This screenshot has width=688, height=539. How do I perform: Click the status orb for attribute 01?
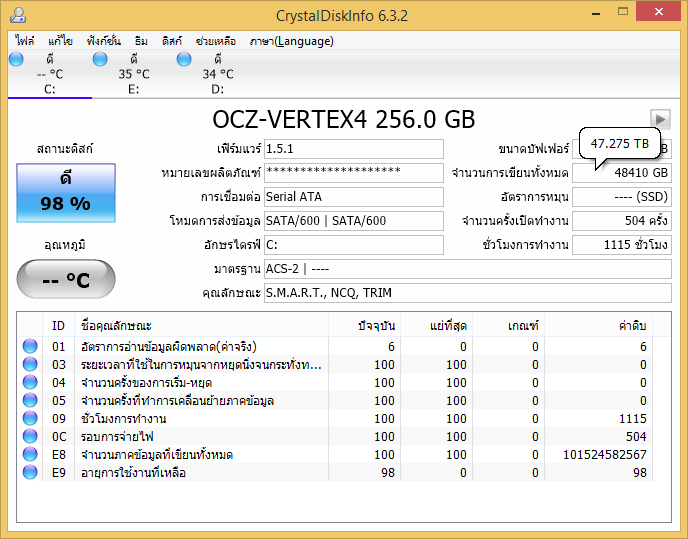pos(30,346)
